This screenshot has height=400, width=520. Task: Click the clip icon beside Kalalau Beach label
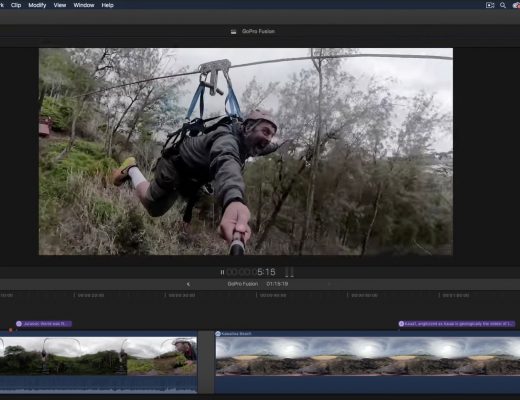[218, 334]
